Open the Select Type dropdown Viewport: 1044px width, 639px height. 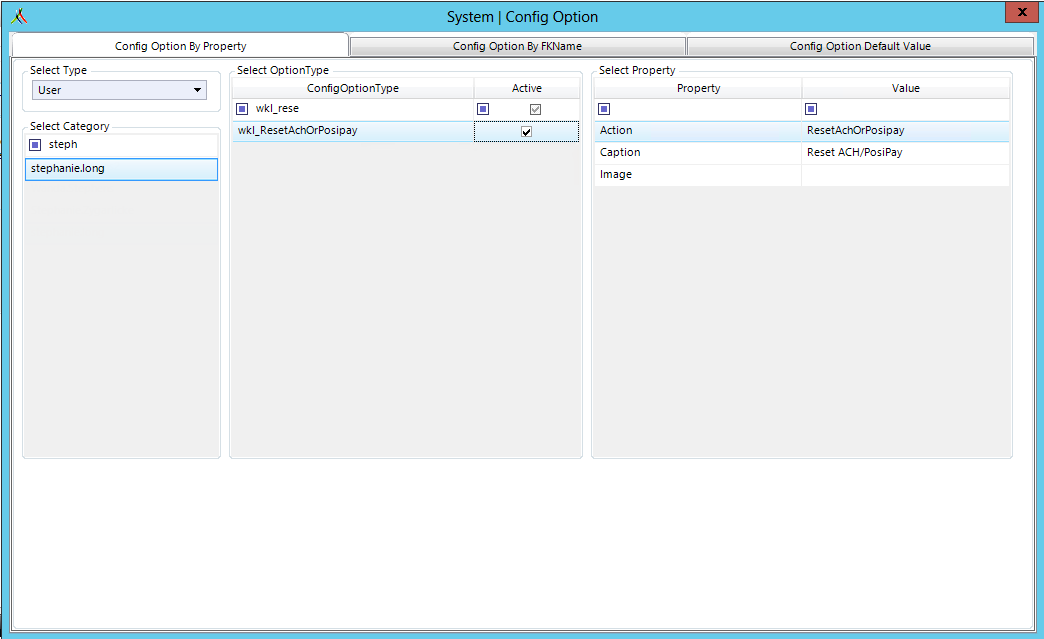point(197,90)
